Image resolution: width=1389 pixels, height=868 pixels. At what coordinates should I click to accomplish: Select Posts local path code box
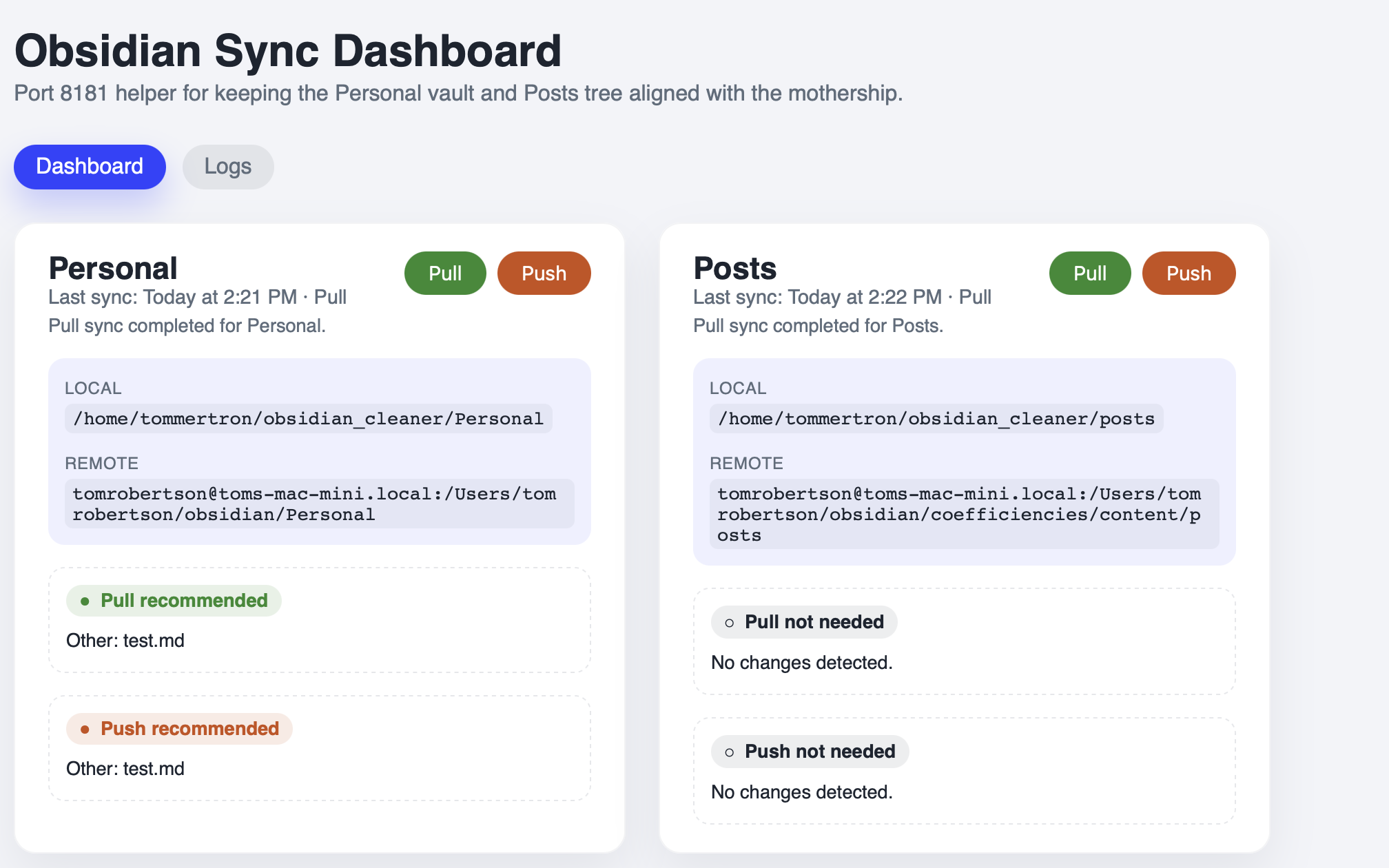[x=936, y=419]
